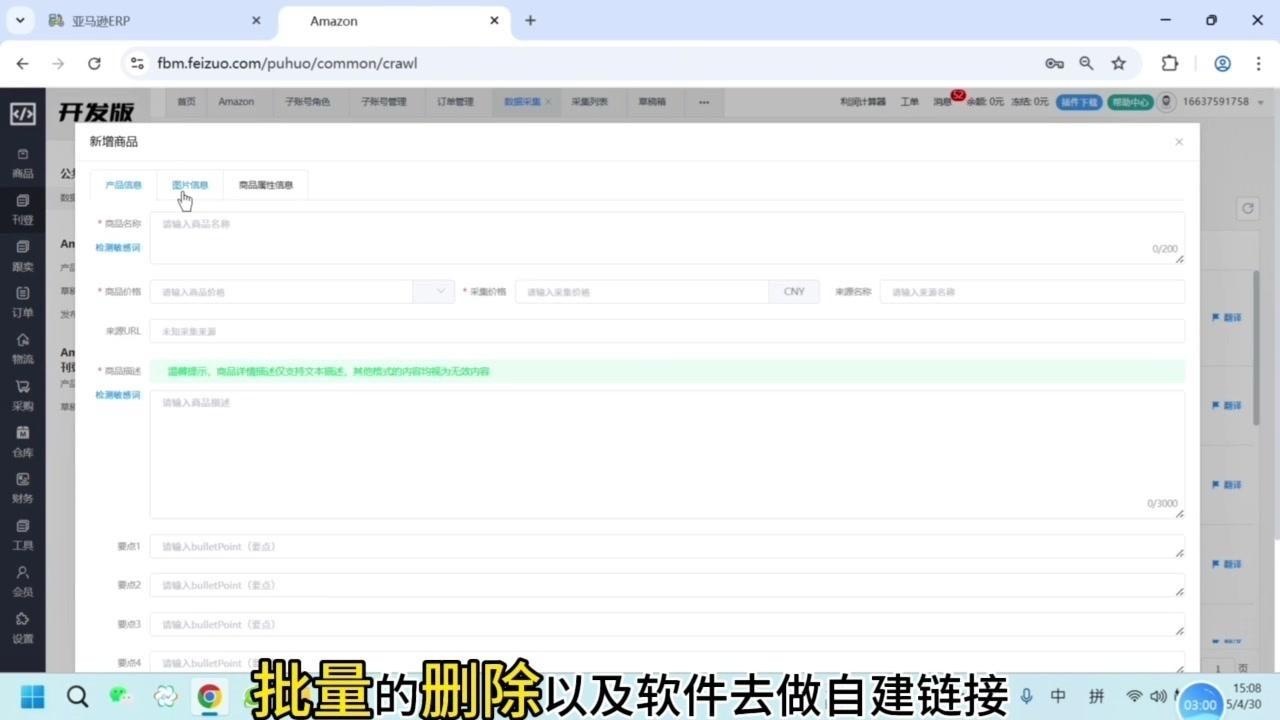The width and height of the screenshot is (1280, 720).
Task: Bookmark this page with the star icon
Action: 1118,63
